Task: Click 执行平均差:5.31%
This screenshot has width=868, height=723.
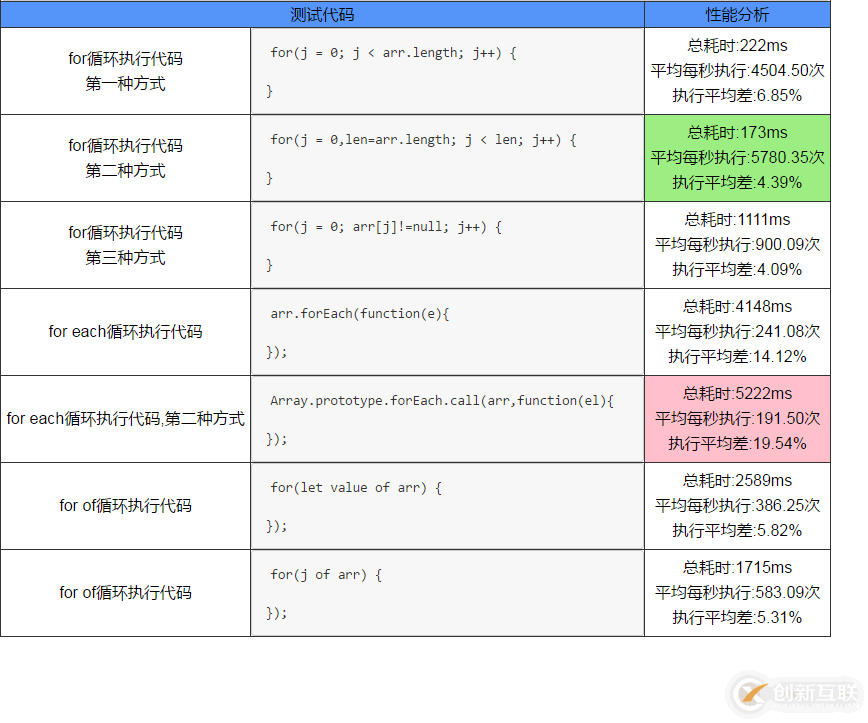Action: [737, 617]
